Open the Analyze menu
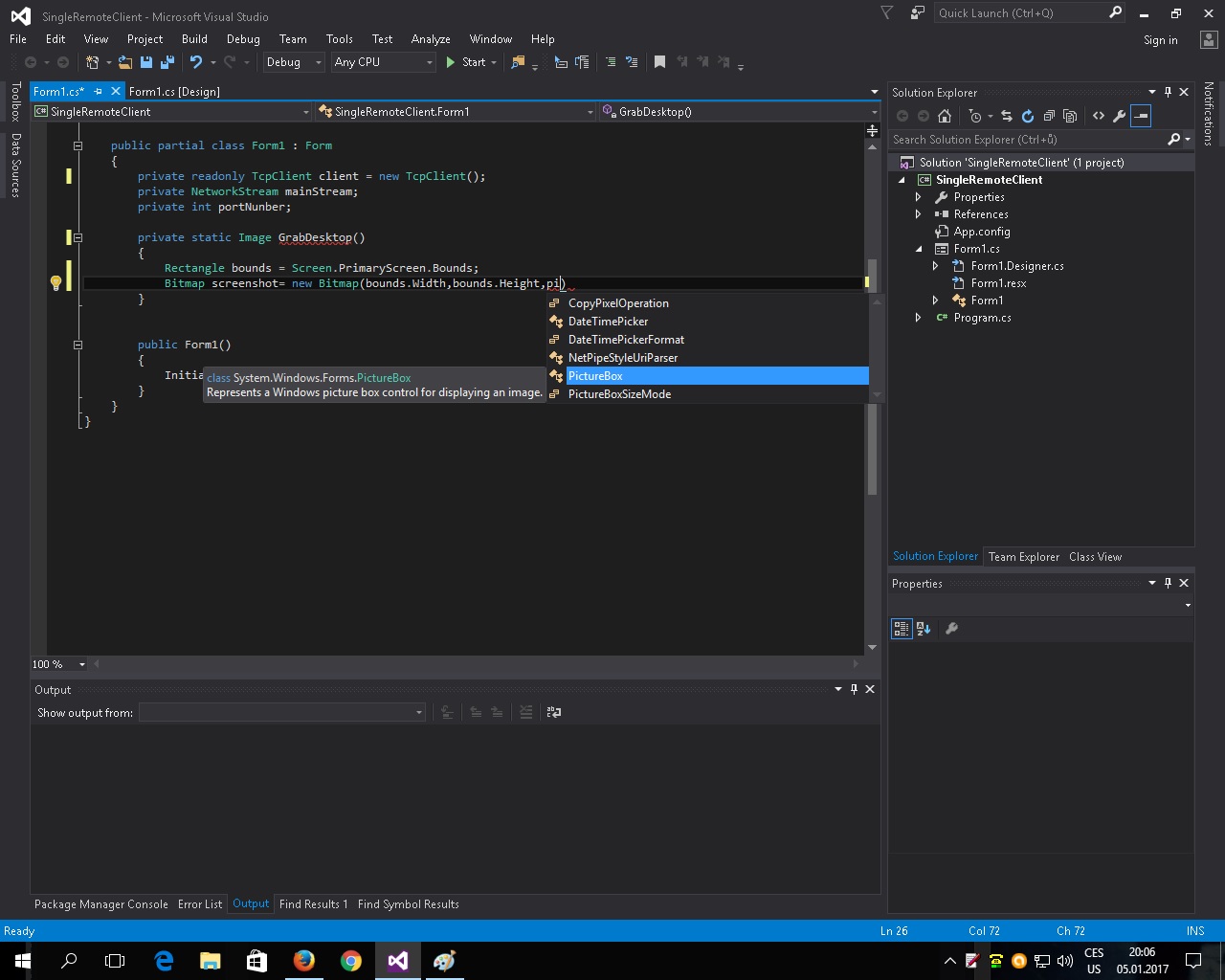Viewport: 1225px width, 980px height. [430, 39]
